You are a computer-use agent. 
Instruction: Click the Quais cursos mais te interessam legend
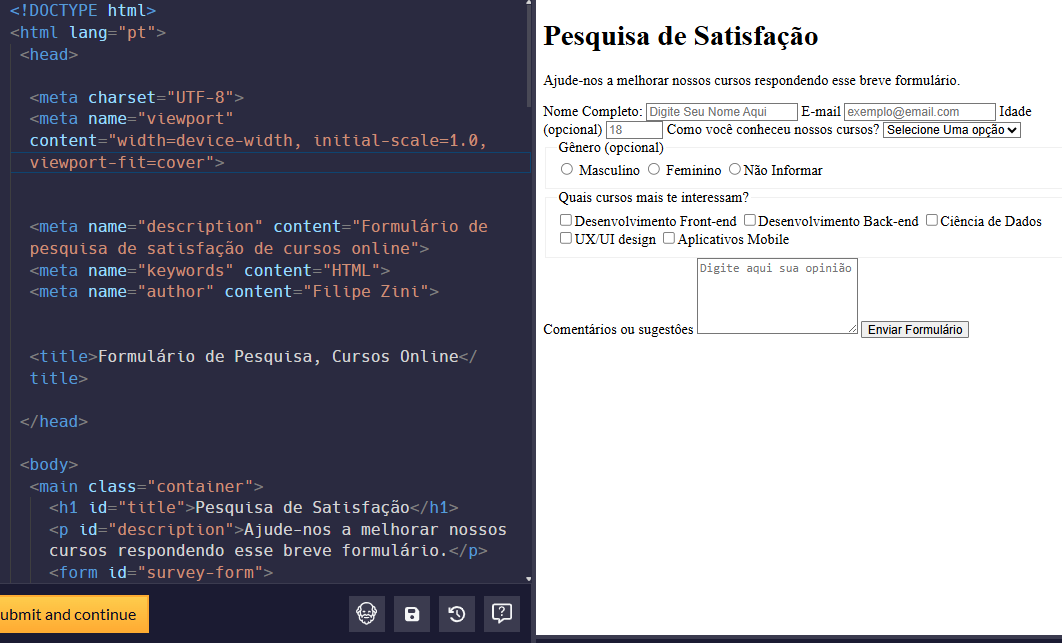click(654, 198)
